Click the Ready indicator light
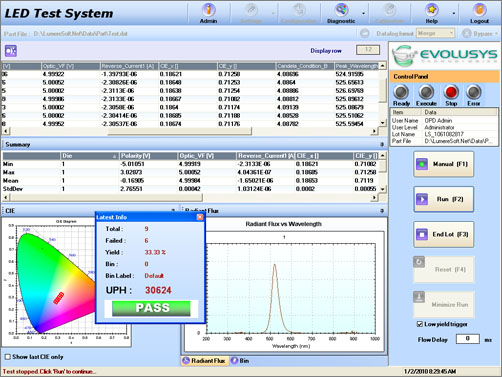The width and height of the screenshot is (502, 377). tap(401, 92)
